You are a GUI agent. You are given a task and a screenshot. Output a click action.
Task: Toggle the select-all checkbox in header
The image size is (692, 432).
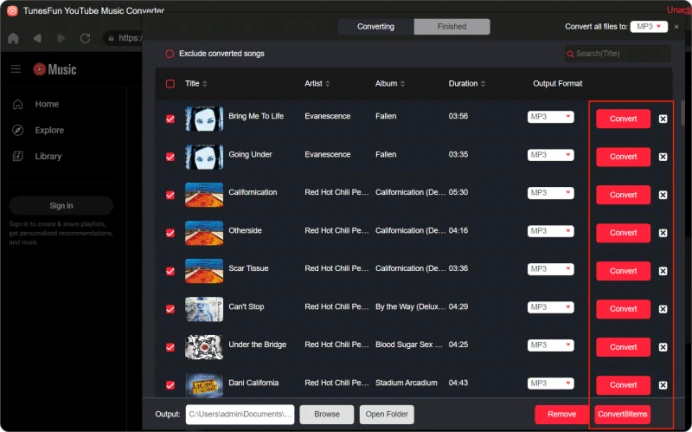tap(170, 84)
